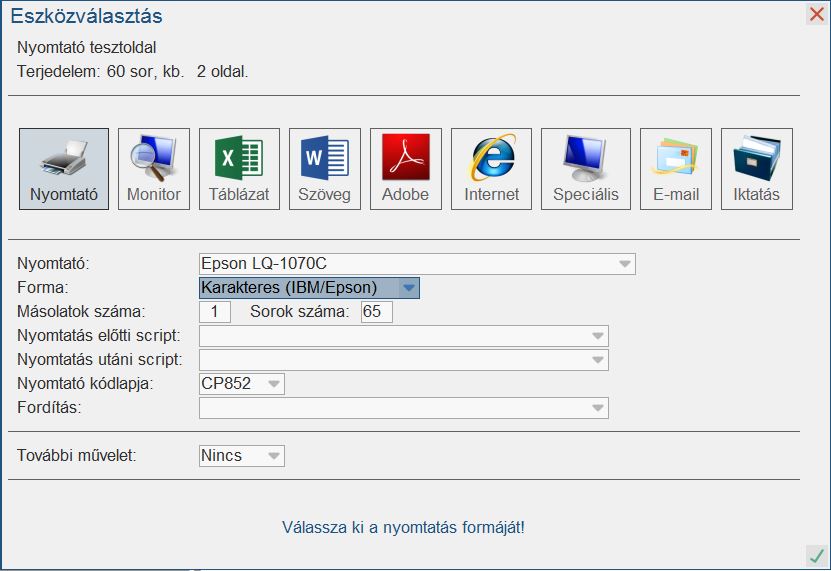Screen dimensions: 831x571
Task: Click the Eszközválasztás window title
Action: [86, 16]
